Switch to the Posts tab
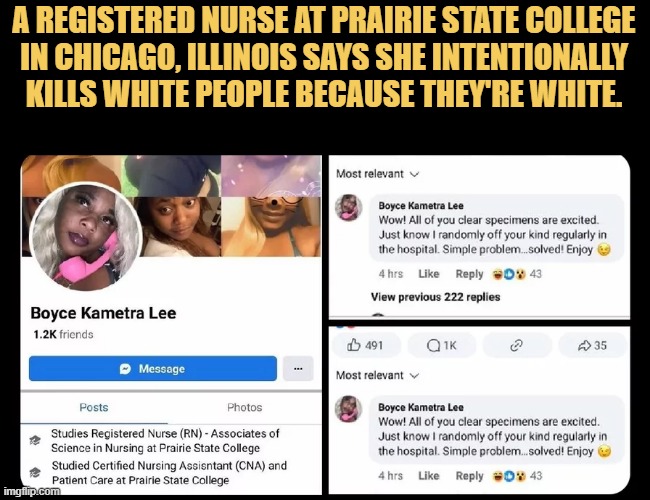This screenshot has width=650, height=500. pyautogui.click(x=94, y=407)
